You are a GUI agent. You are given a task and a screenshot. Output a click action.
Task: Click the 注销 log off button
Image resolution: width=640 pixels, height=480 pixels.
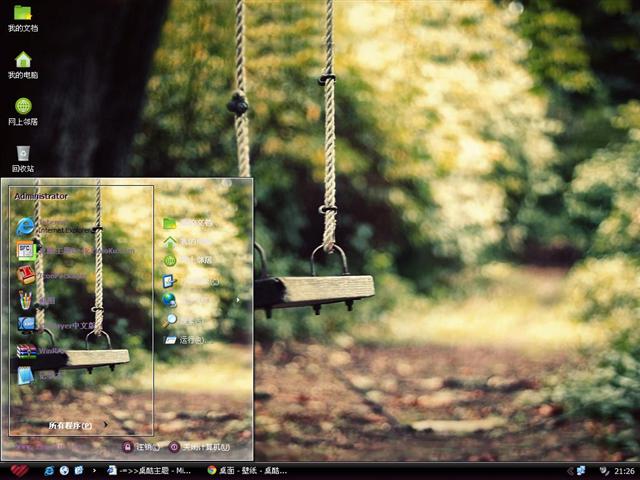click(141, 447)
